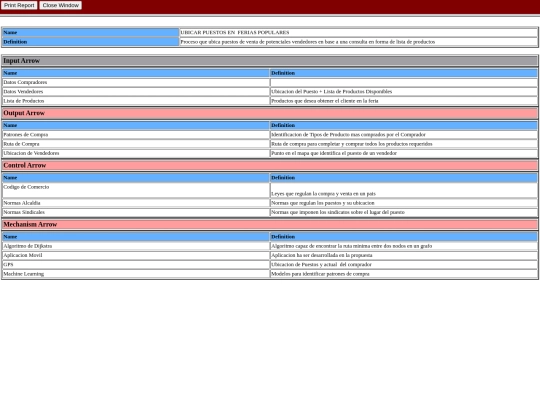
Task: Click definition 'Identificacion de Tipos de Producto'
Action: 349,135
